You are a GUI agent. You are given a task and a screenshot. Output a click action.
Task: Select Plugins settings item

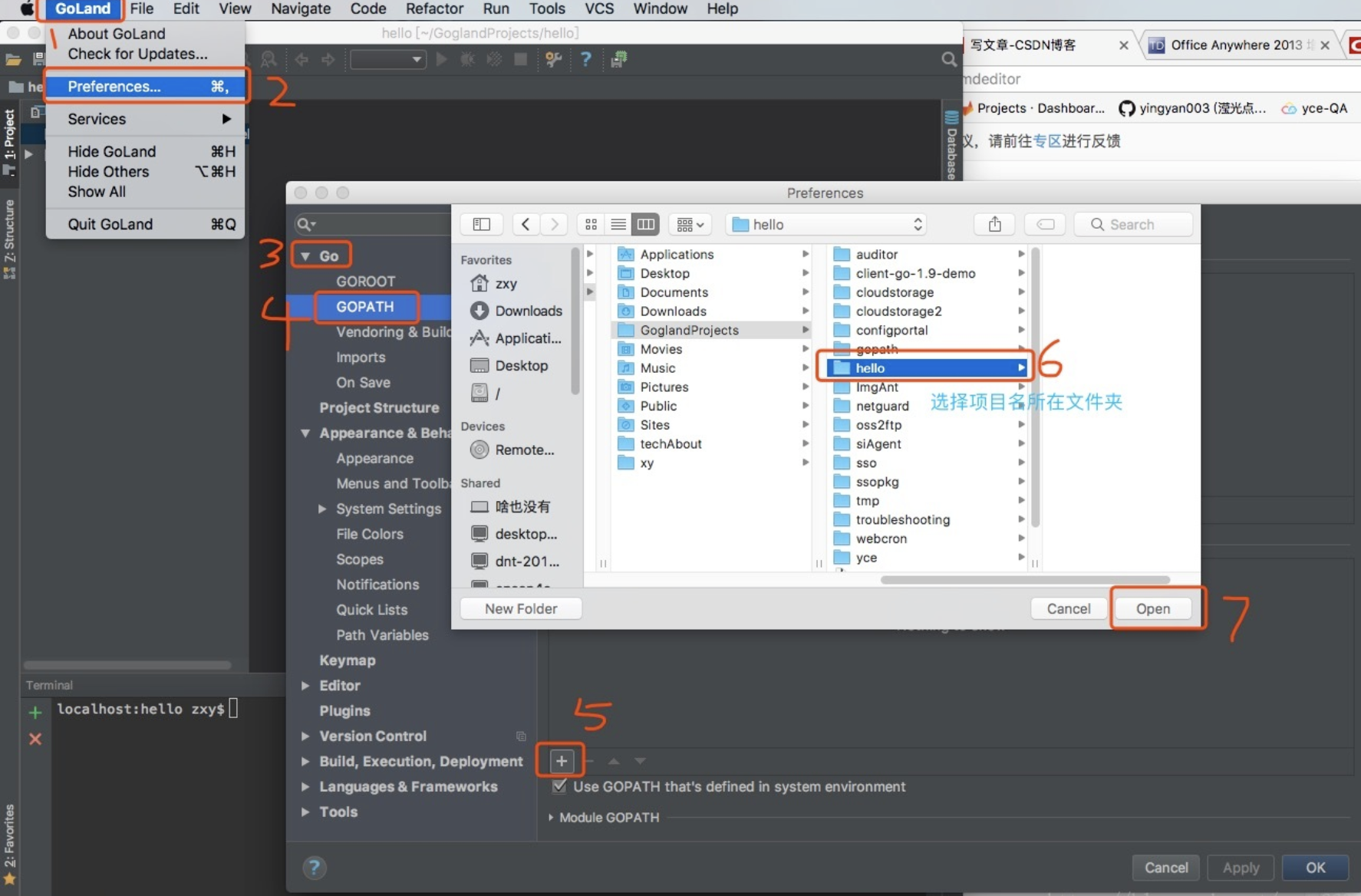344,711
